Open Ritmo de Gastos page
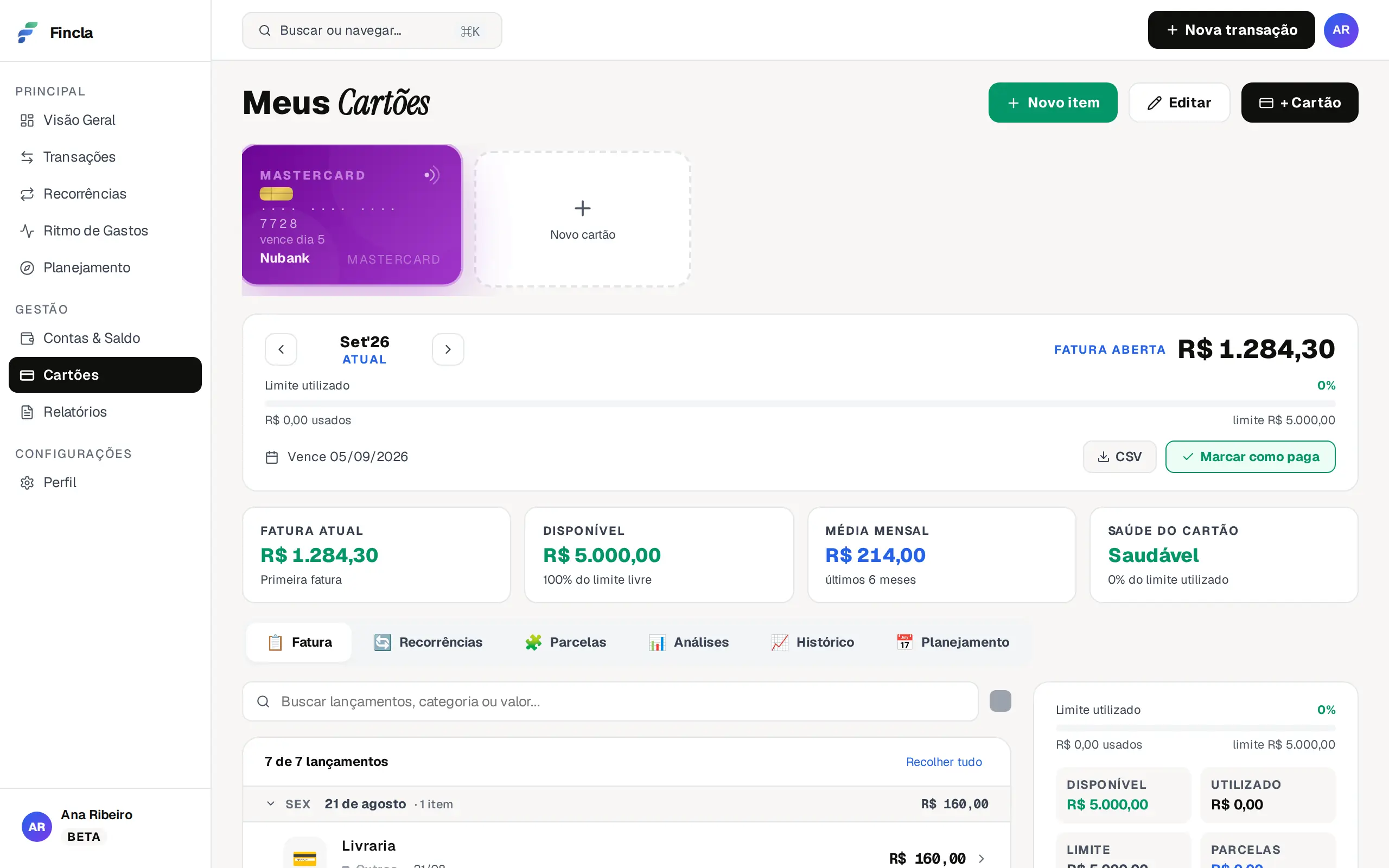The width and height of the screenshot is (1389, 868). coord(105,231)
